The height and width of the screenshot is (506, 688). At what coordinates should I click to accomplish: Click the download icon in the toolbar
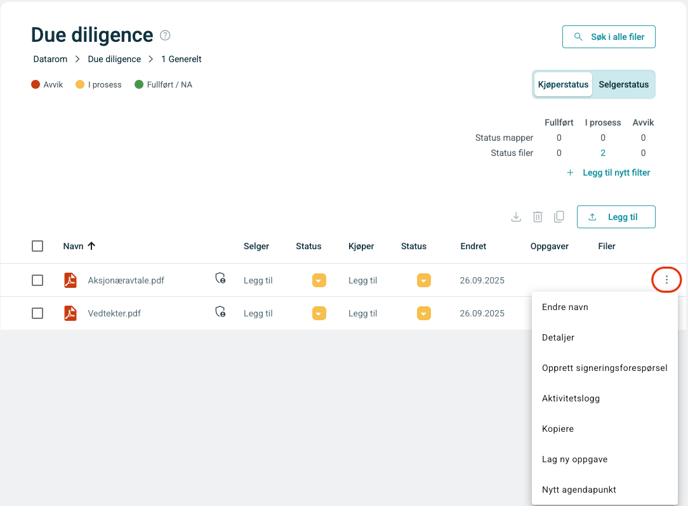(516, 217)
